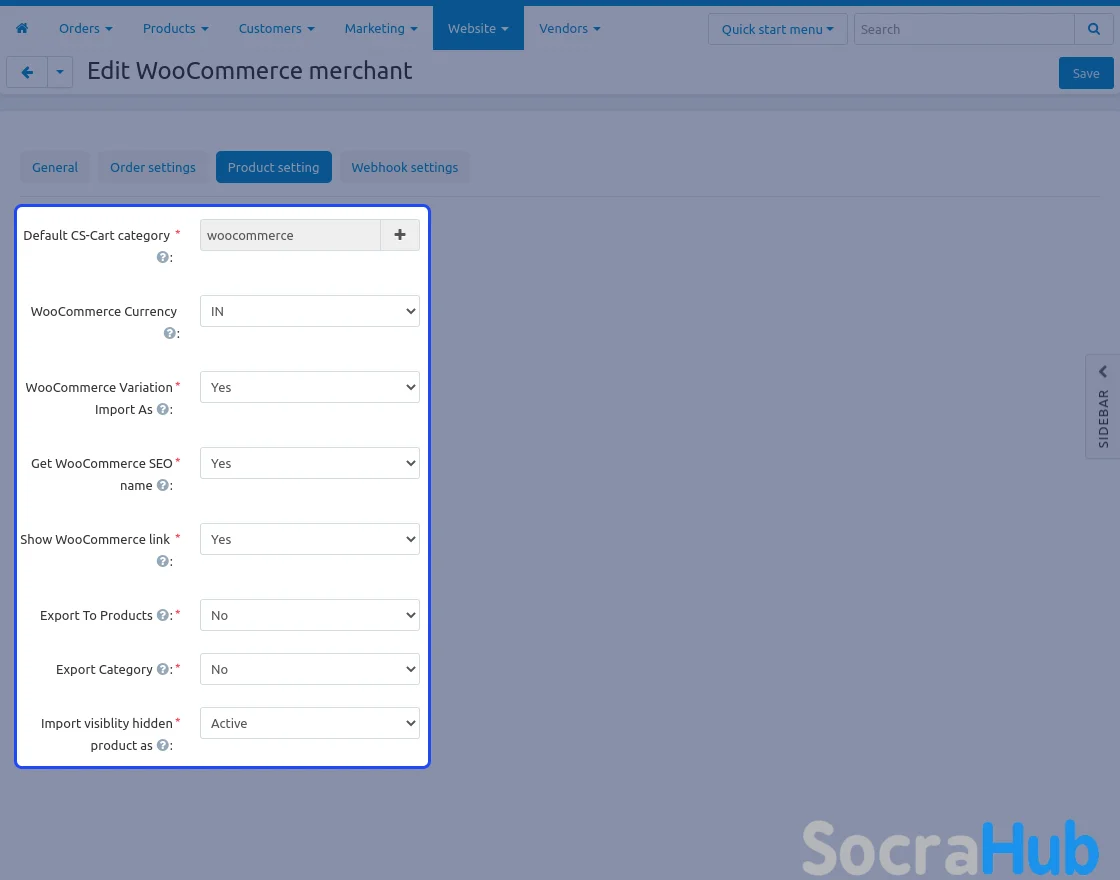Open help for WooCommerce Variation Import As

[163, 409]
